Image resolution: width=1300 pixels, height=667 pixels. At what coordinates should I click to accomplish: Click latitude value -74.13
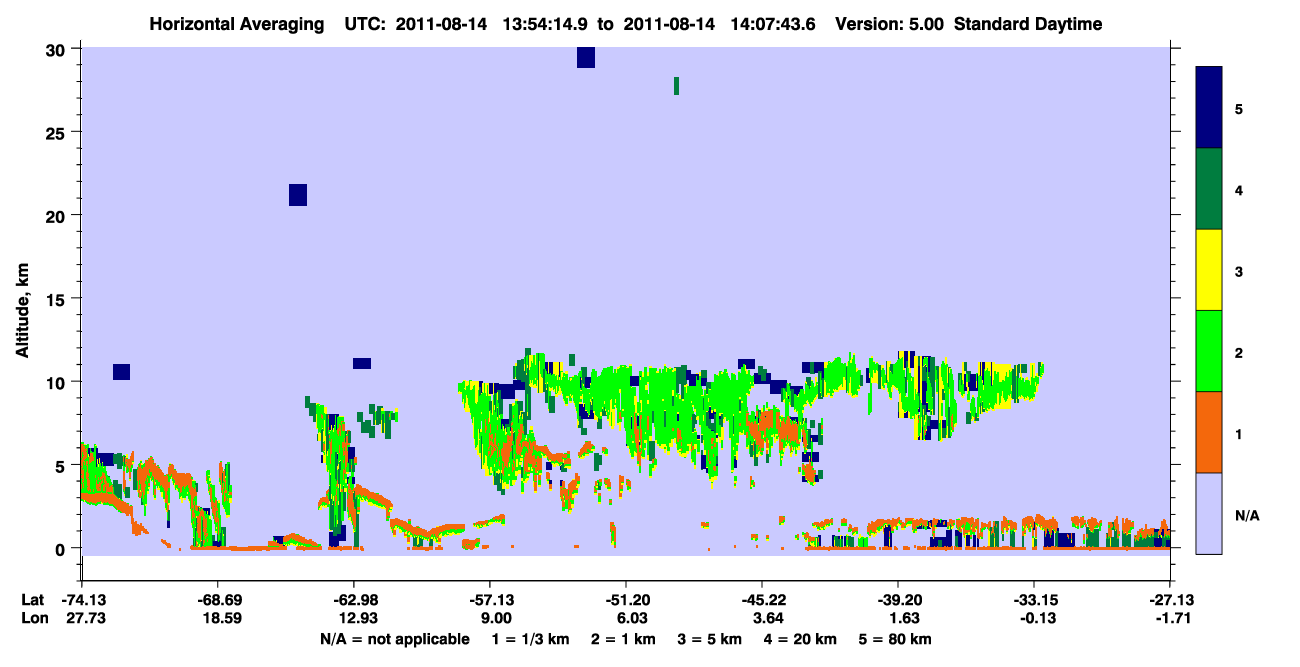pyautogui.click(x=82, y=600)
